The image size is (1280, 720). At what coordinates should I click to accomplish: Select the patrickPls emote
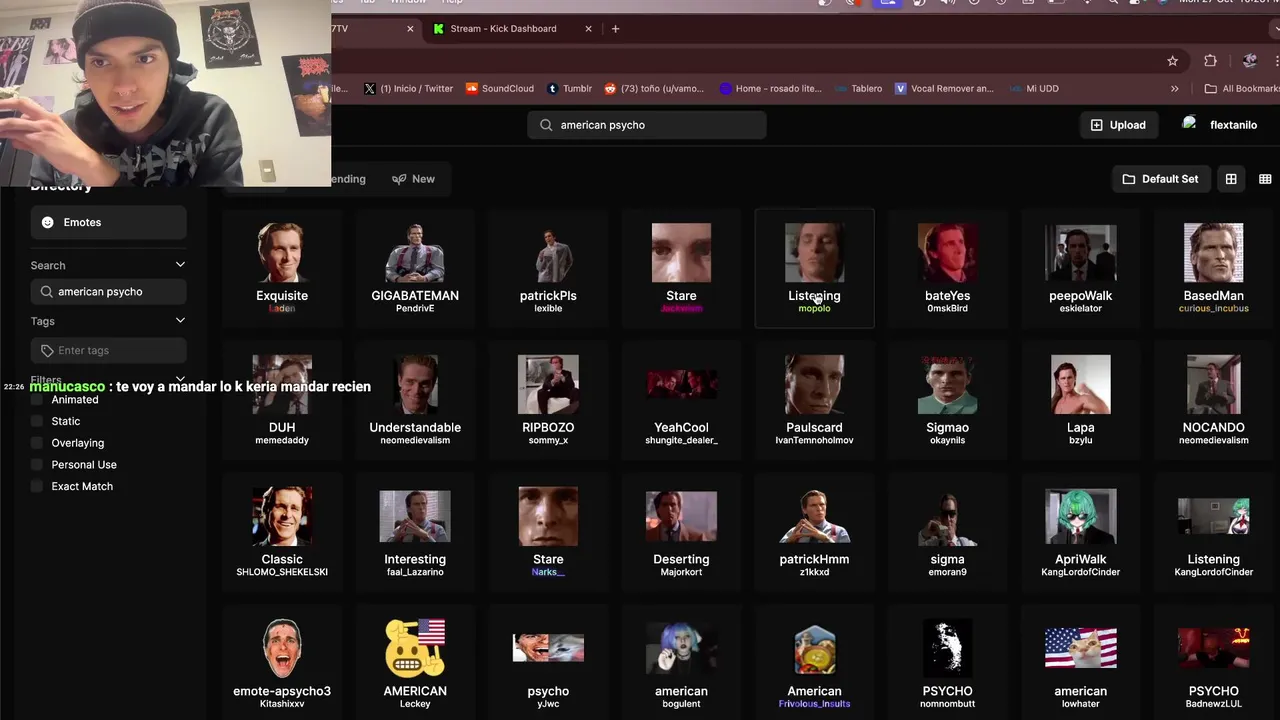[x=548, y=268]
